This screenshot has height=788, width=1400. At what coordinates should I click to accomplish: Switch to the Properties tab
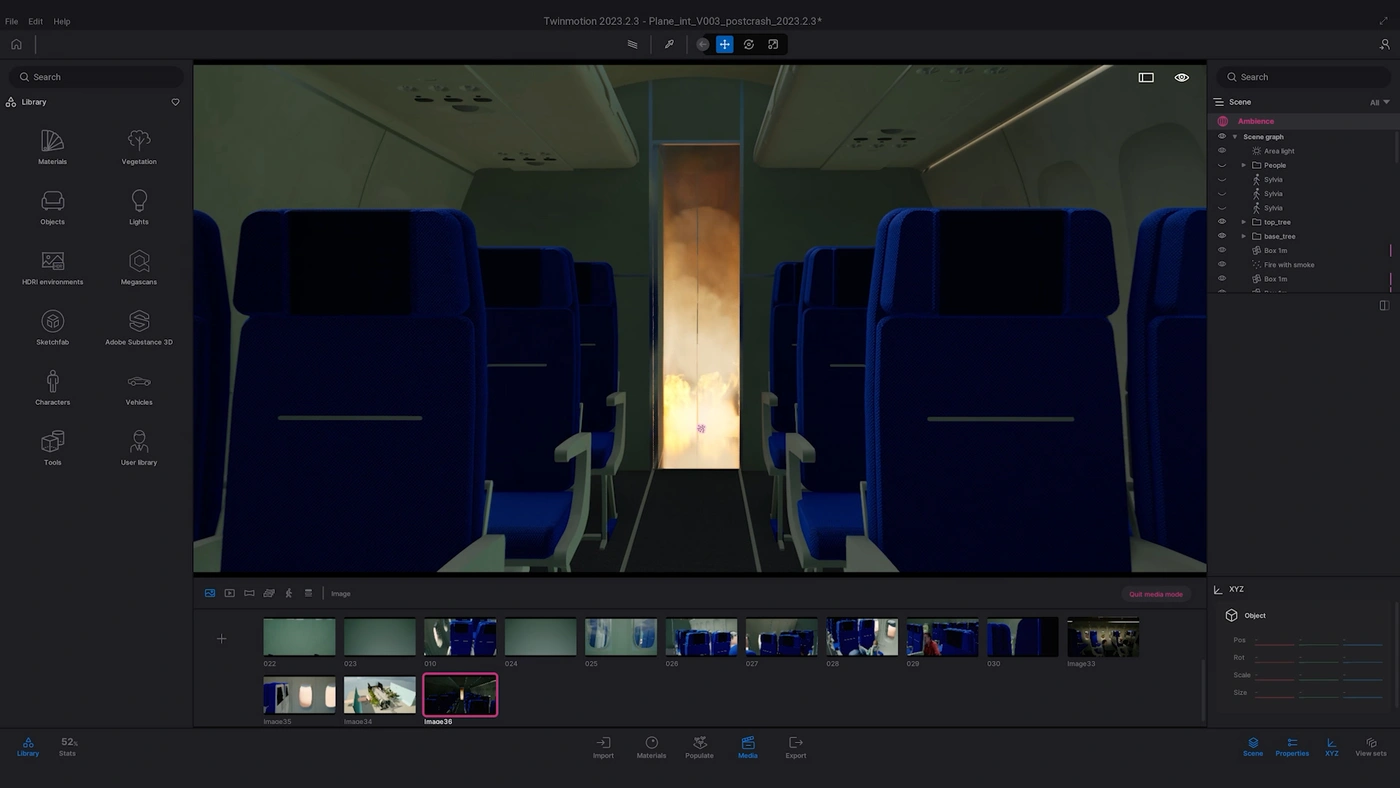1292,747
